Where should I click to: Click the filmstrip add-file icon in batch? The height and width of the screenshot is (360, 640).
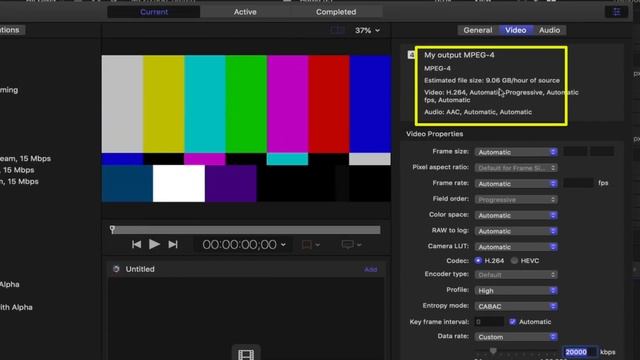(246, 354)
